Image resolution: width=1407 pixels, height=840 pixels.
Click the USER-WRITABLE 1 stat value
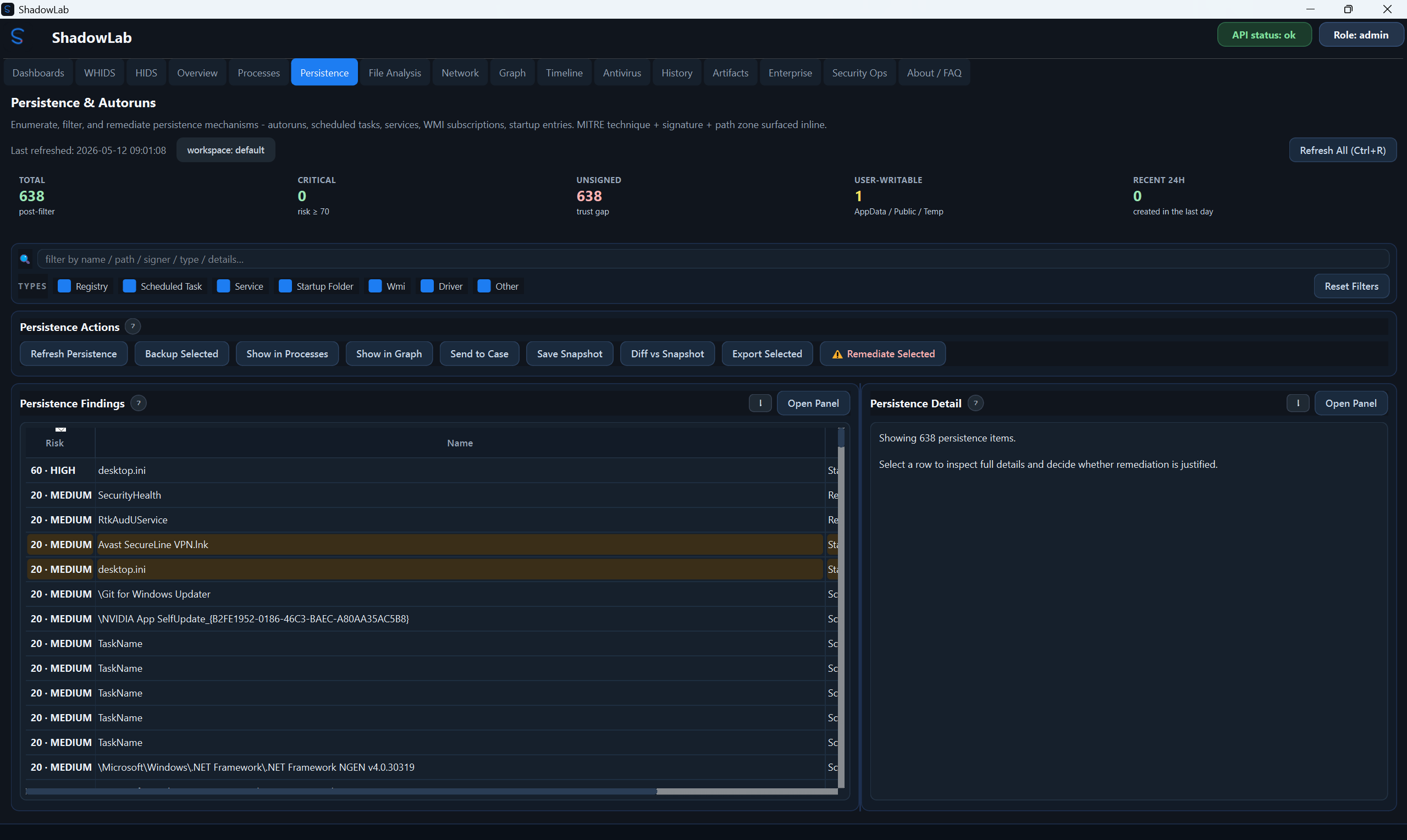pos(858,196)
